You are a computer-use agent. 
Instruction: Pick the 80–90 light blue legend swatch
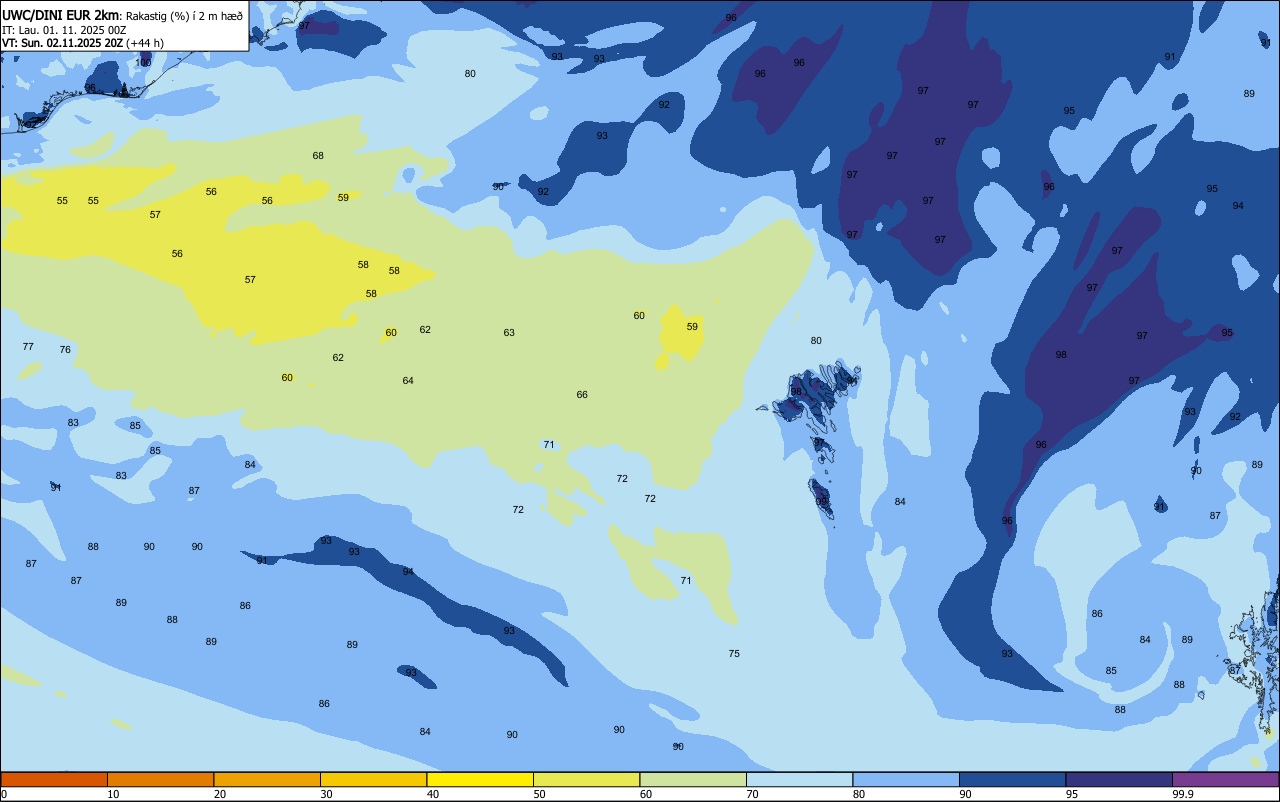point(906,779)
